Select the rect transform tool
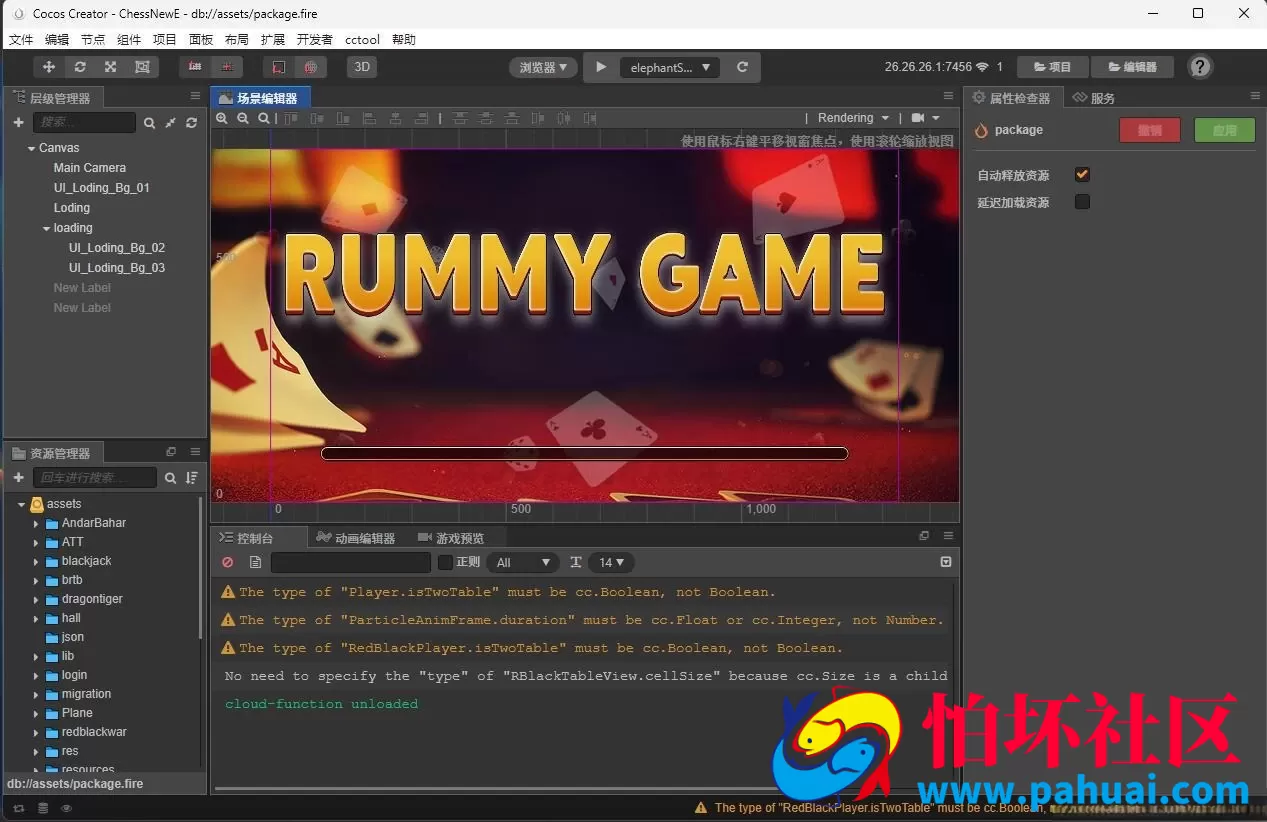1267x822 pixels. [x=142, y=67]
